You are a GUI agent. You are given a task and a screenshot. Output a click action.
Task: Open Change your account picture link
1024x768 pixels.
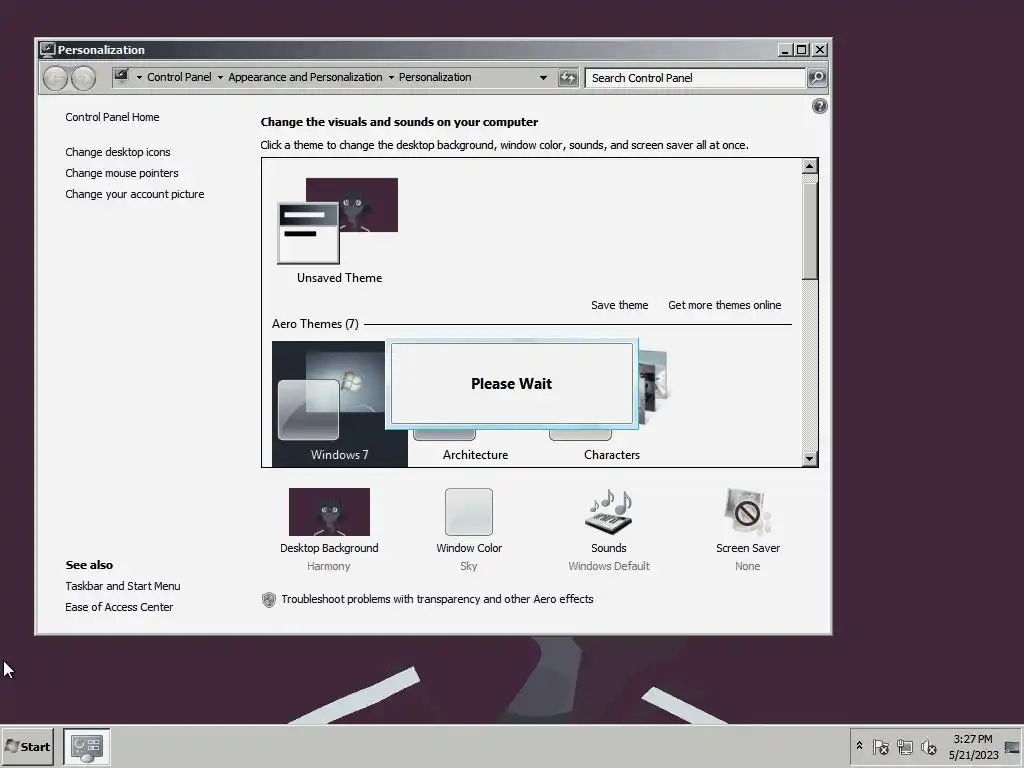click(135, 194)
